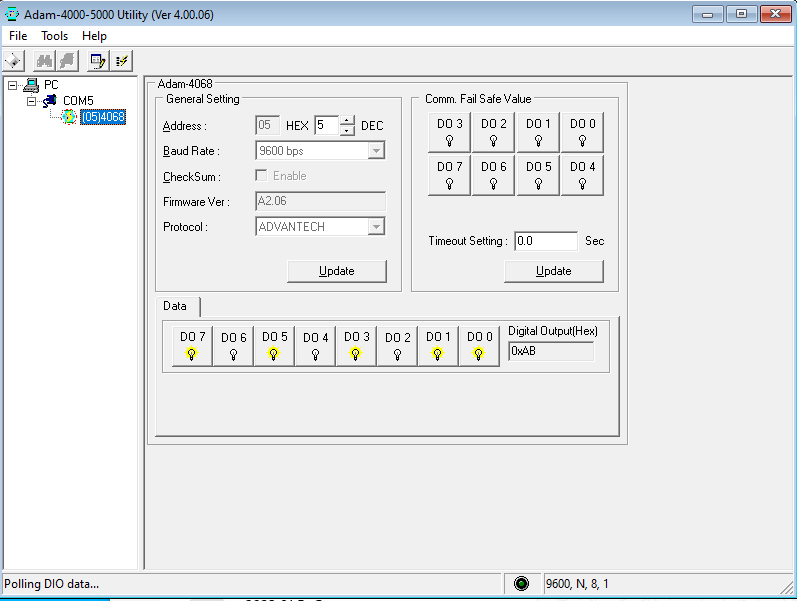Open the Baud Rate dropdown

point(376,151)
